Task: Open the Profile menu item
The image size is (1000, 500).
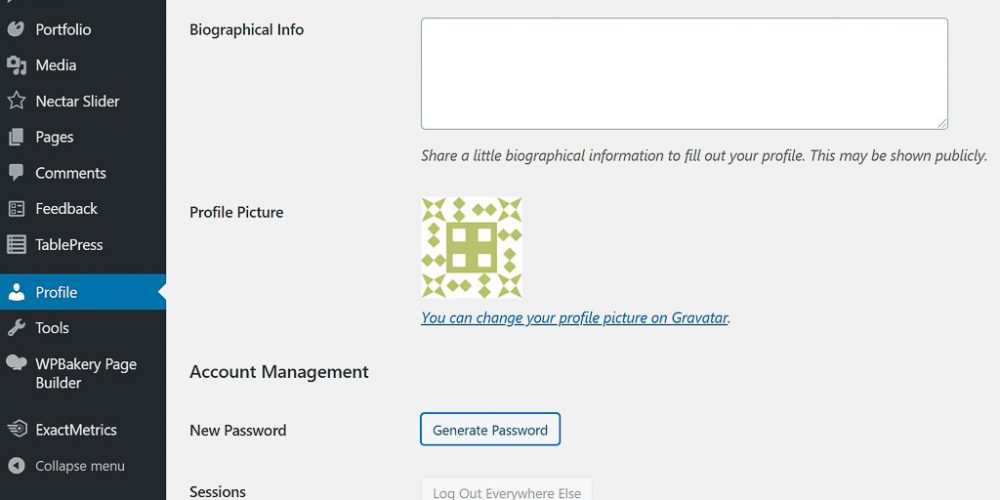Action: tap(56, 292)
